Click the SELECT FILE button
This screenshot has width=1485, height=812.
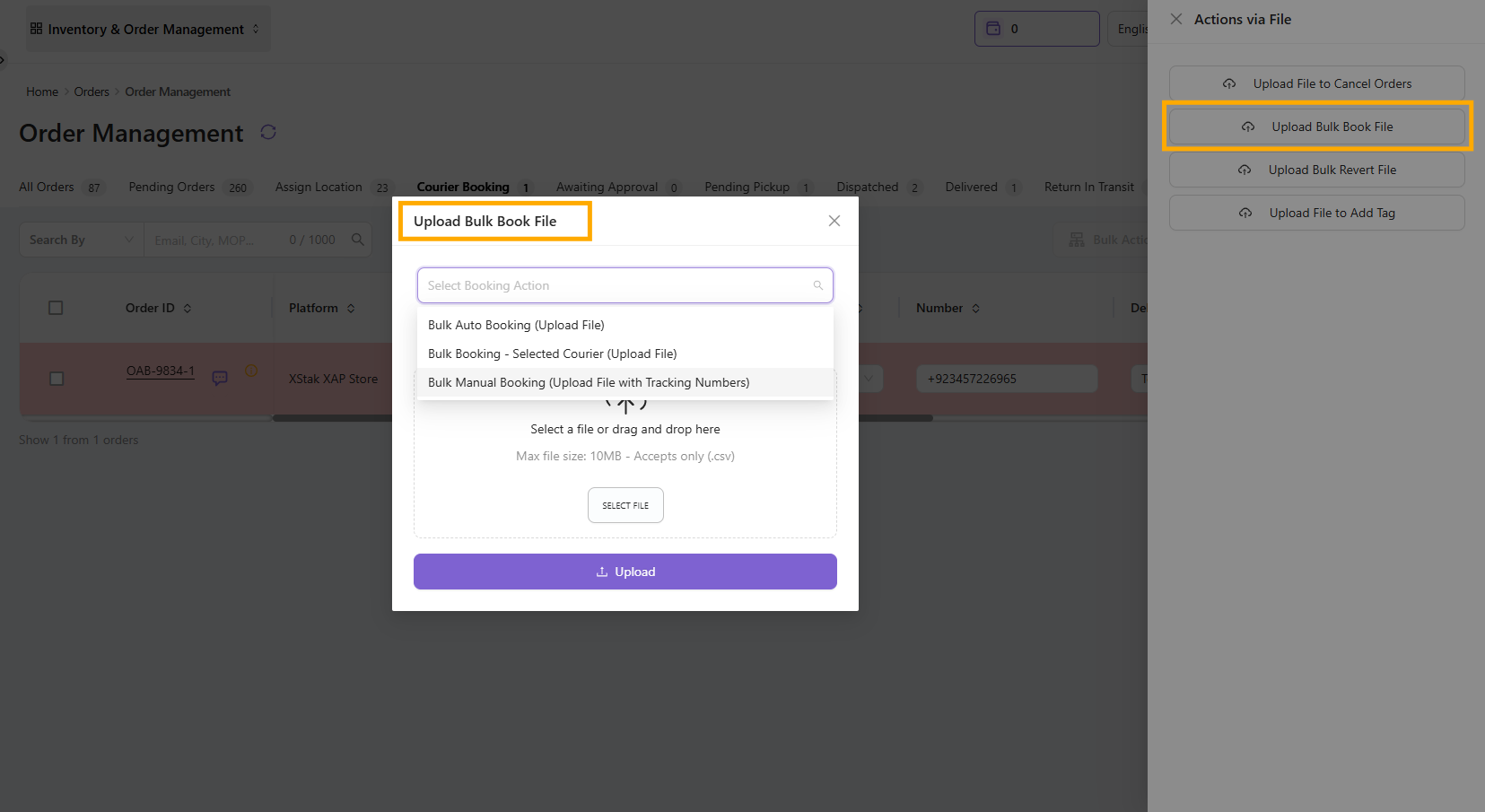(625, 505)
